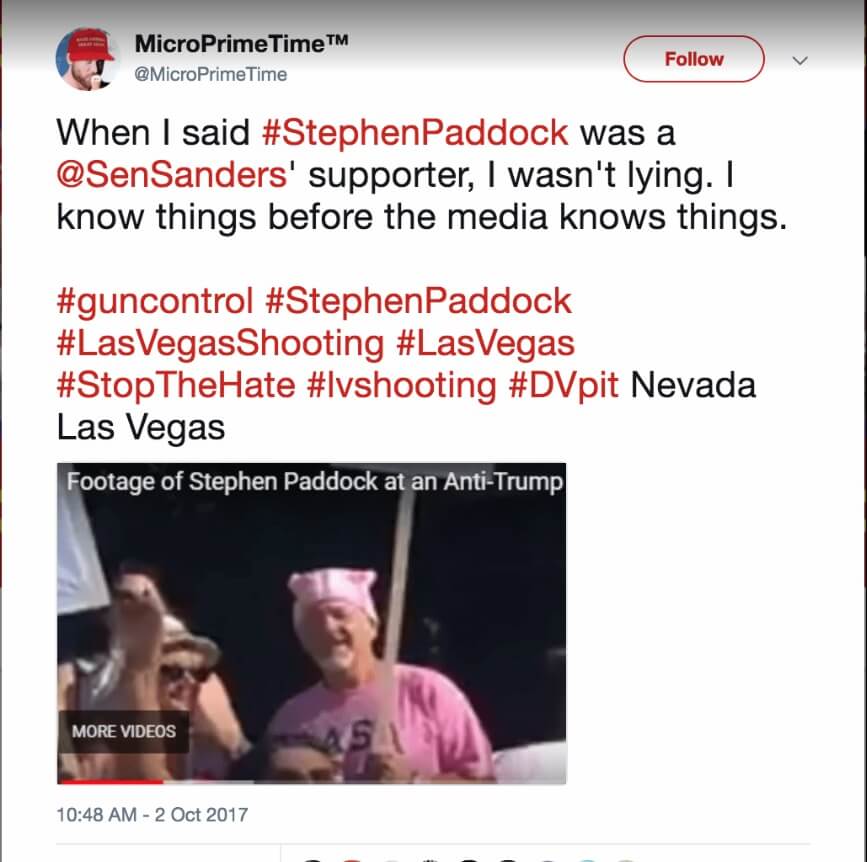Open the #LasVegasShooting hashtag

pos(220,344)
